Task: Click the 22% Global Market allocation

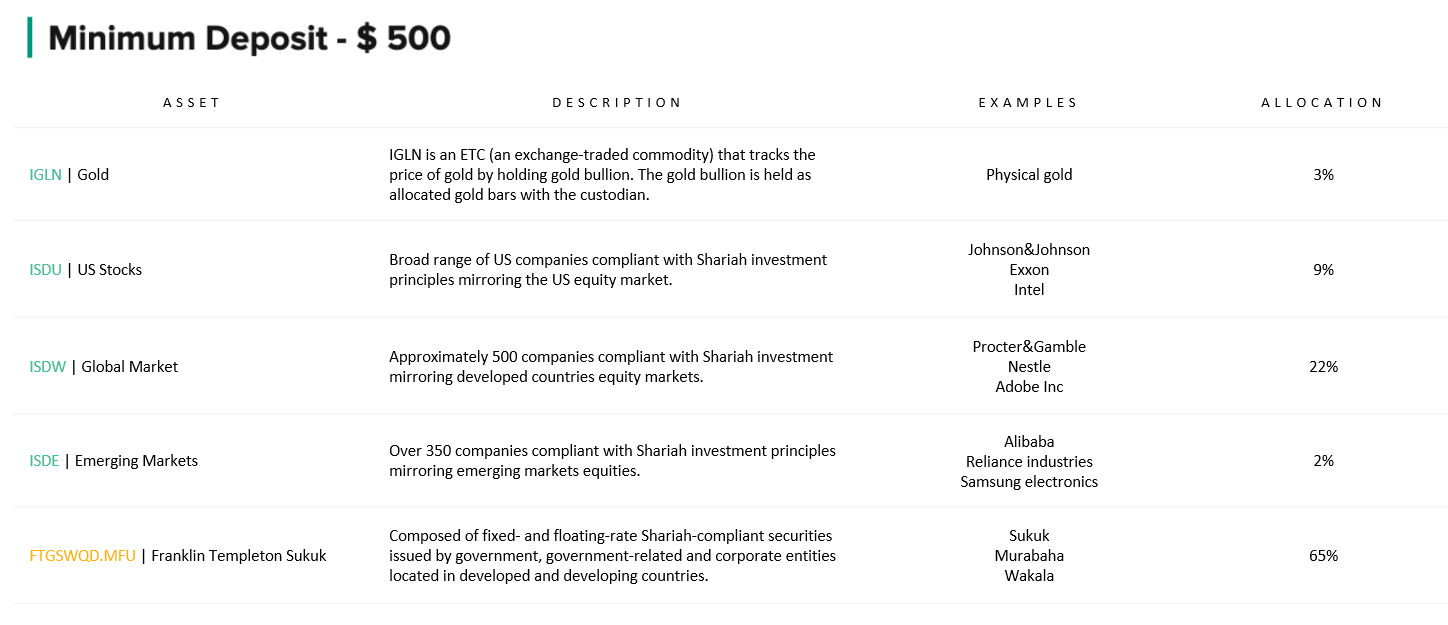Action: 1324,367
